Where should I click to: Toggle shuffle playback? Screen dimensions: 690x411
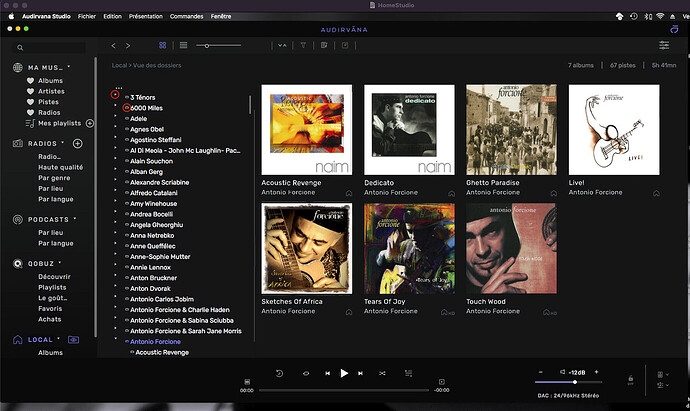382,373
